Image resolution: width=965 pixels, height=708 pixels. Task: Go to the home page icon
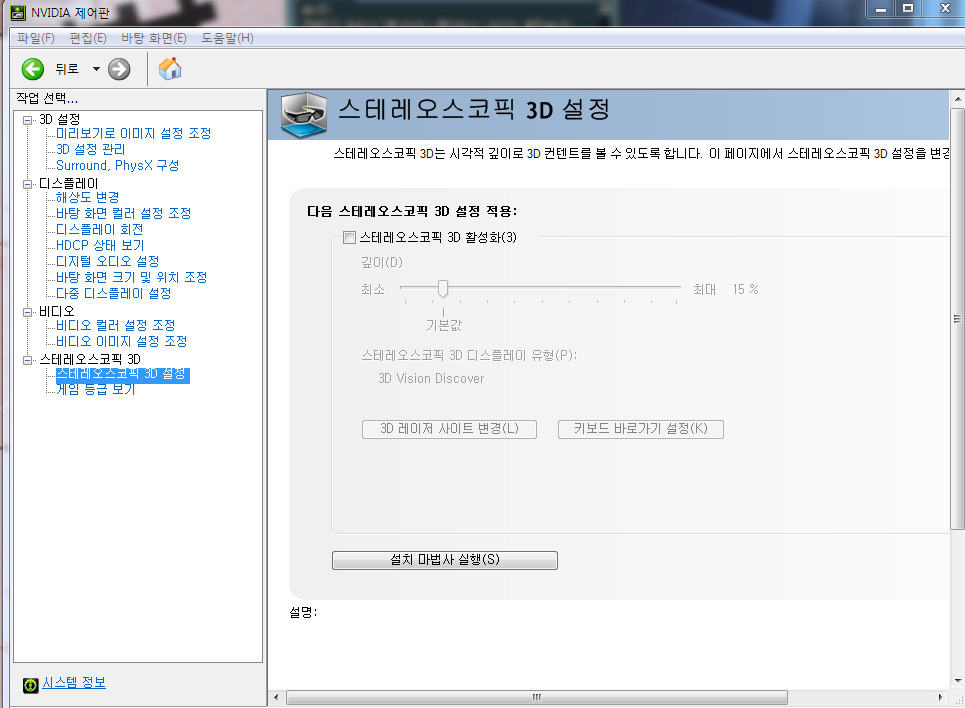point(170,68)
